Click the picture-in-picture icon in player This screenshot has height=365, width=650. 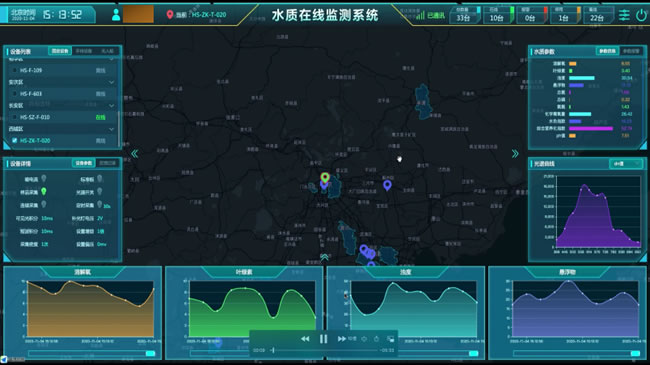[x=390, y=339]
